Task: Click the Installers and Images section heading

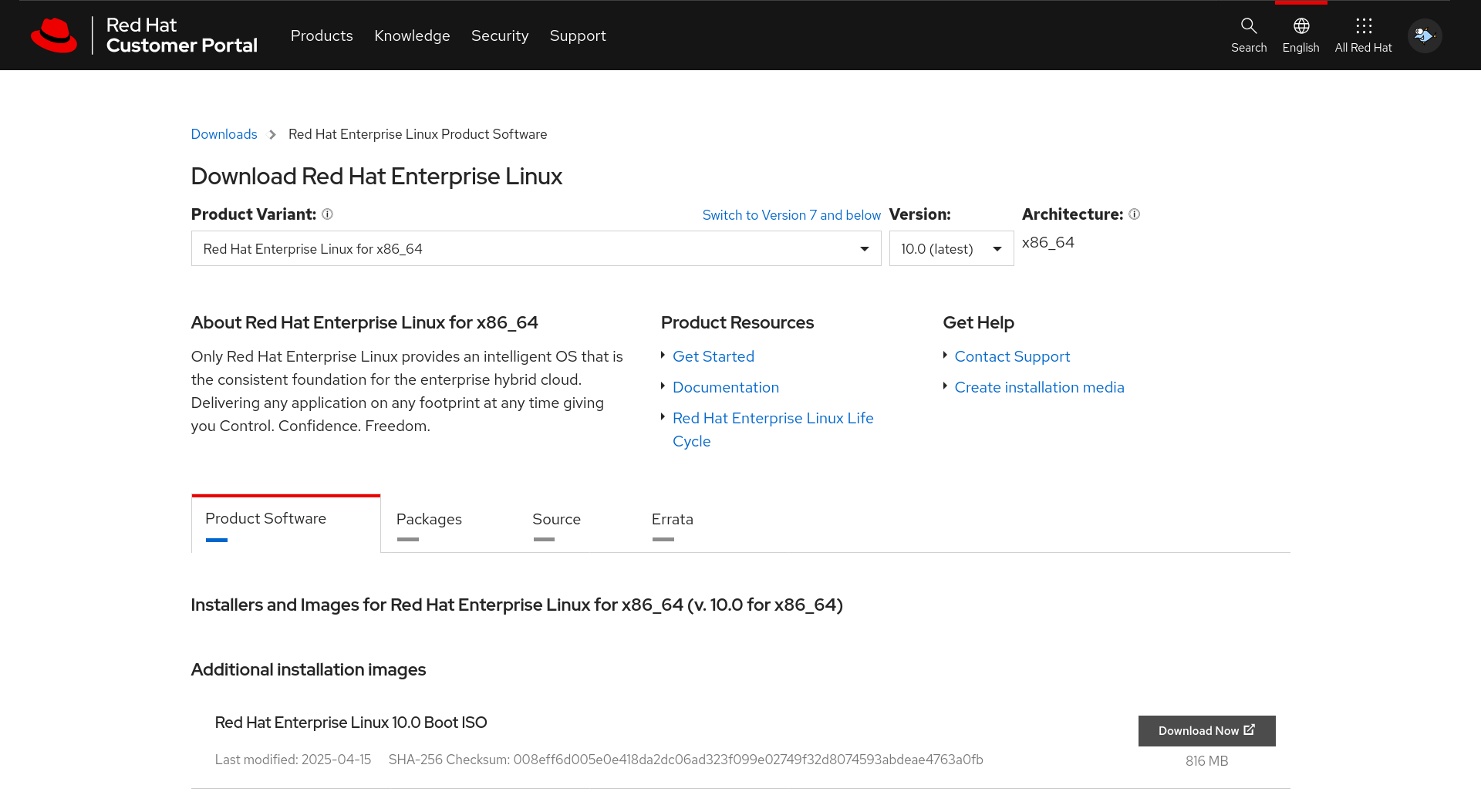Action: click(x=517, y=605)
